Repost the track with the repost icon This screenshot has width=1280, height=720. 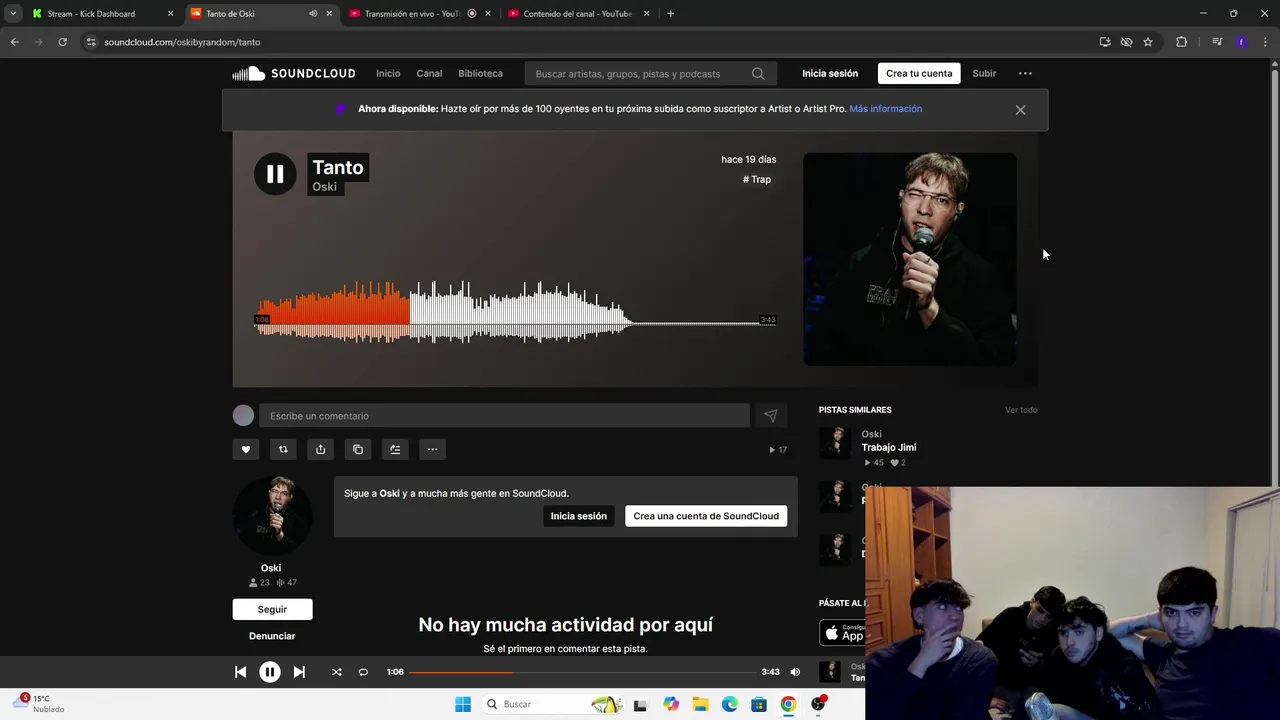coord(283,449)
